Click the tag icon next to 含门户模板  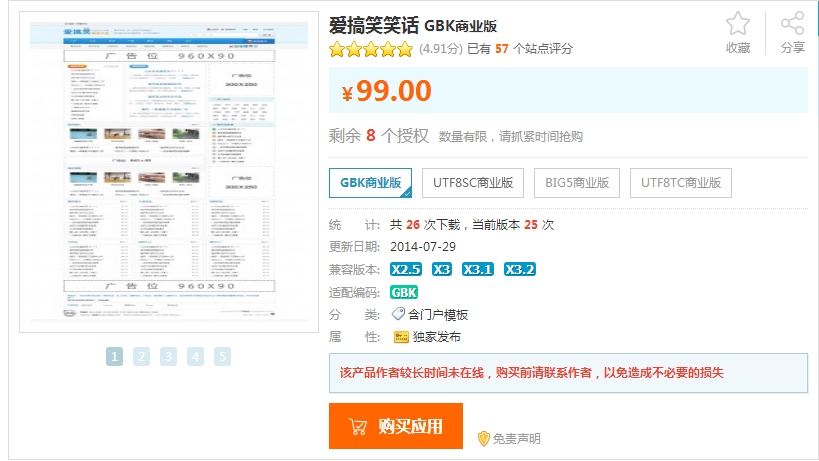[x=398, y=314]
